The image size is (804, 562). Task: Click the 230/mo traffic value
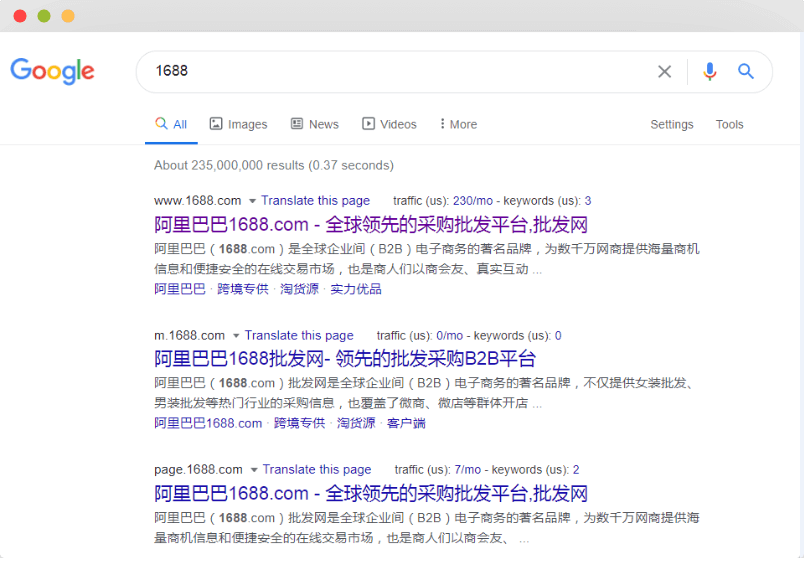pyautogui.click(x=473, y=200)
